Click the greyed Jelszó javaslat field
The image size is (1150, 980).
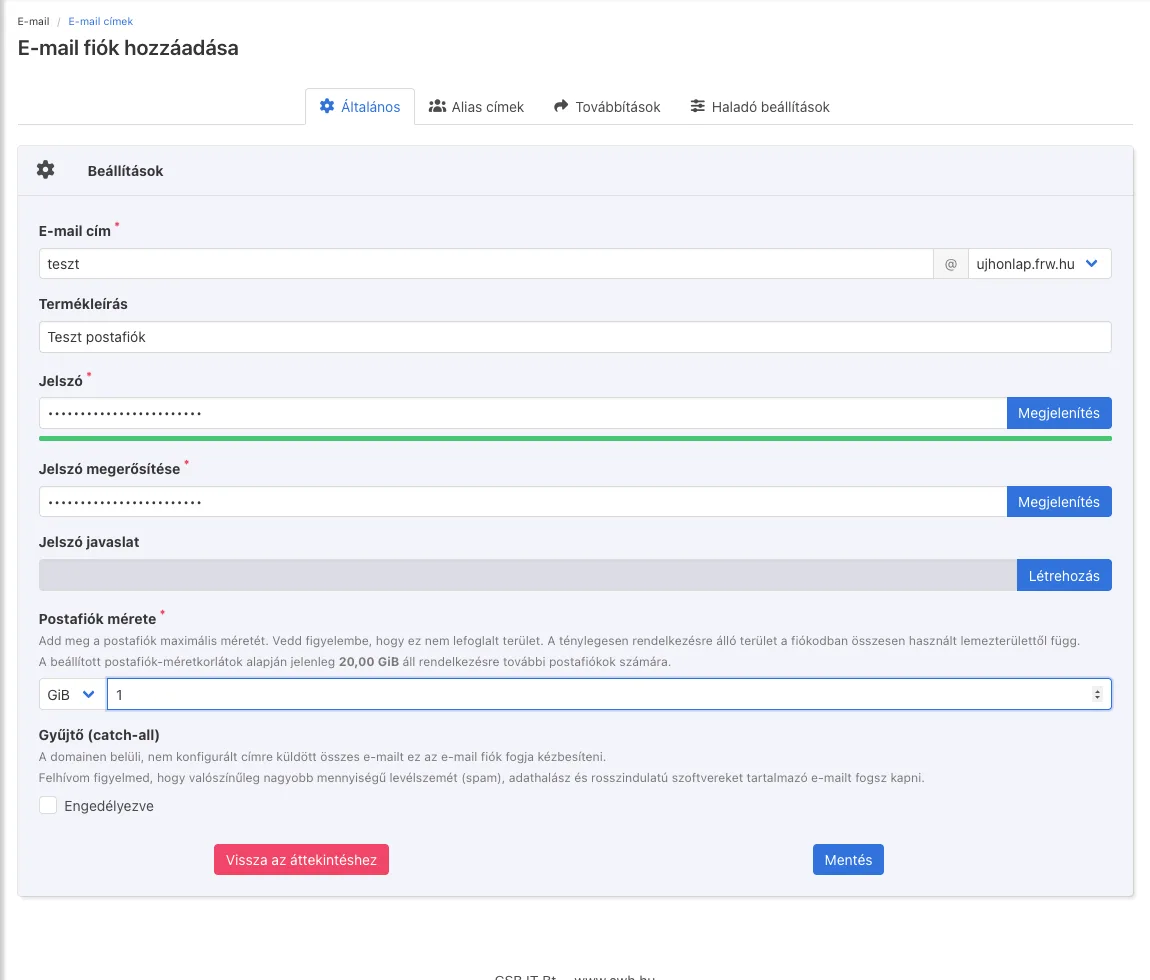pos(528,576)
